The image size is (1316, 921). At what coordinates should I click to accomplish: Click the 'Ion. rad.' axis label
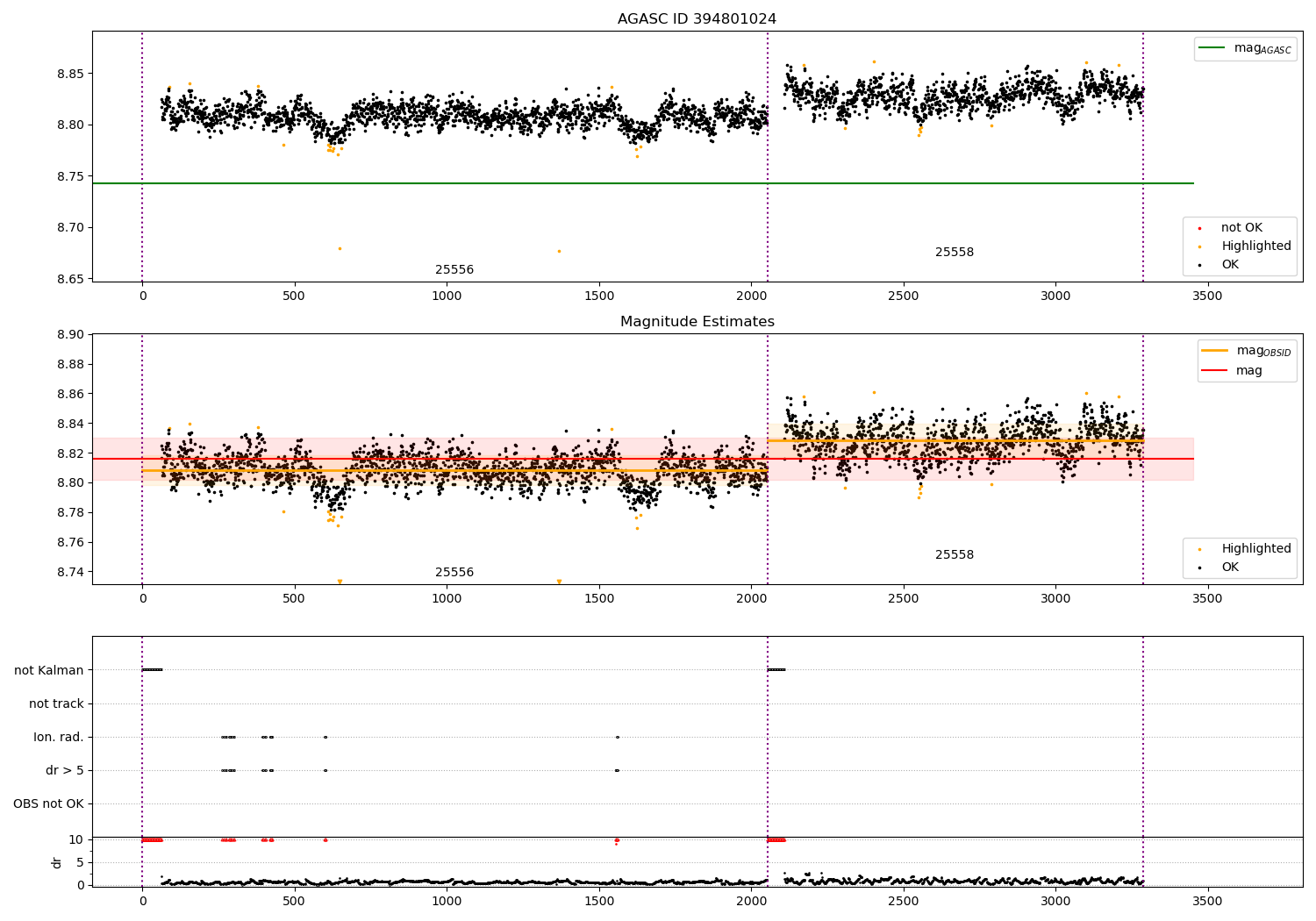[59, 738]
